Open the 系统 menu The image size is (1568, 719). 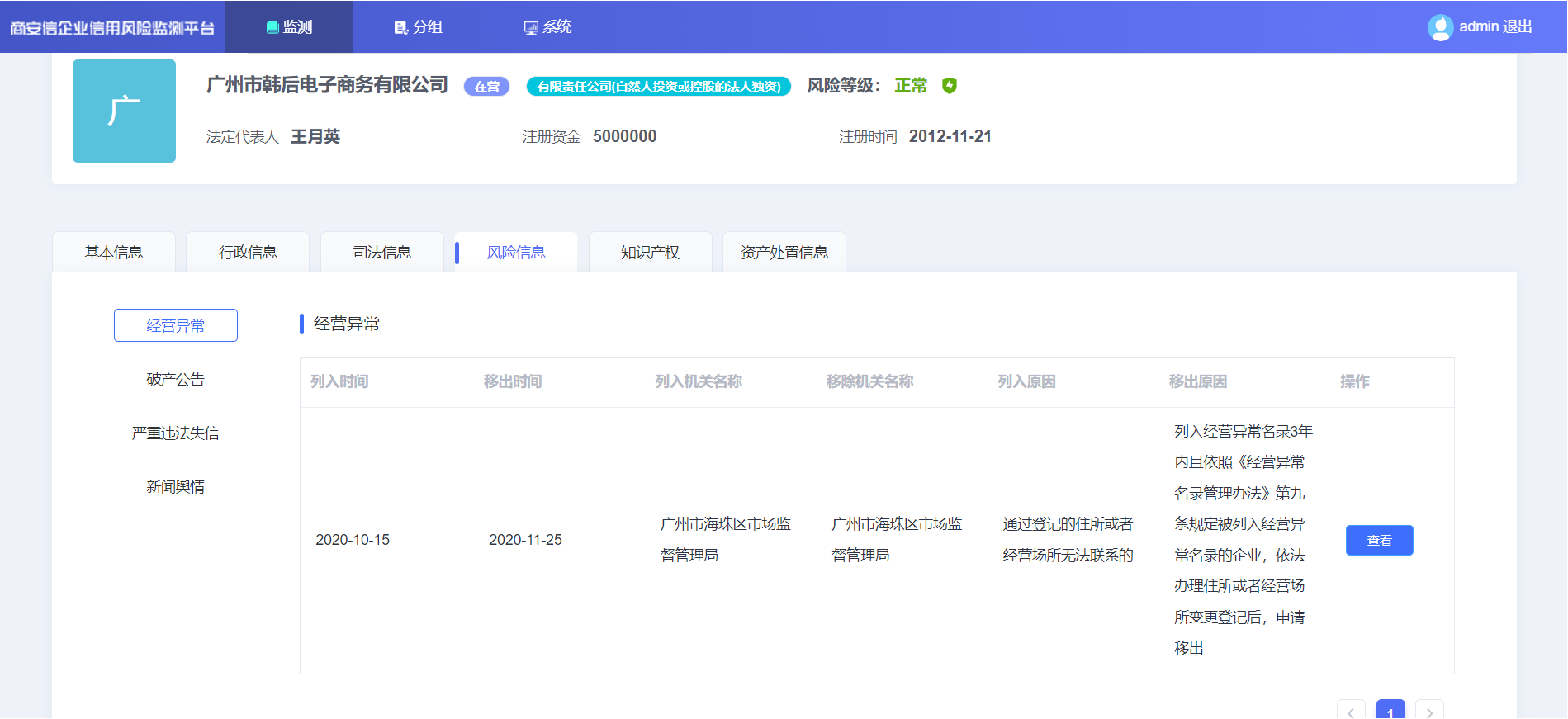click(548, 26)
